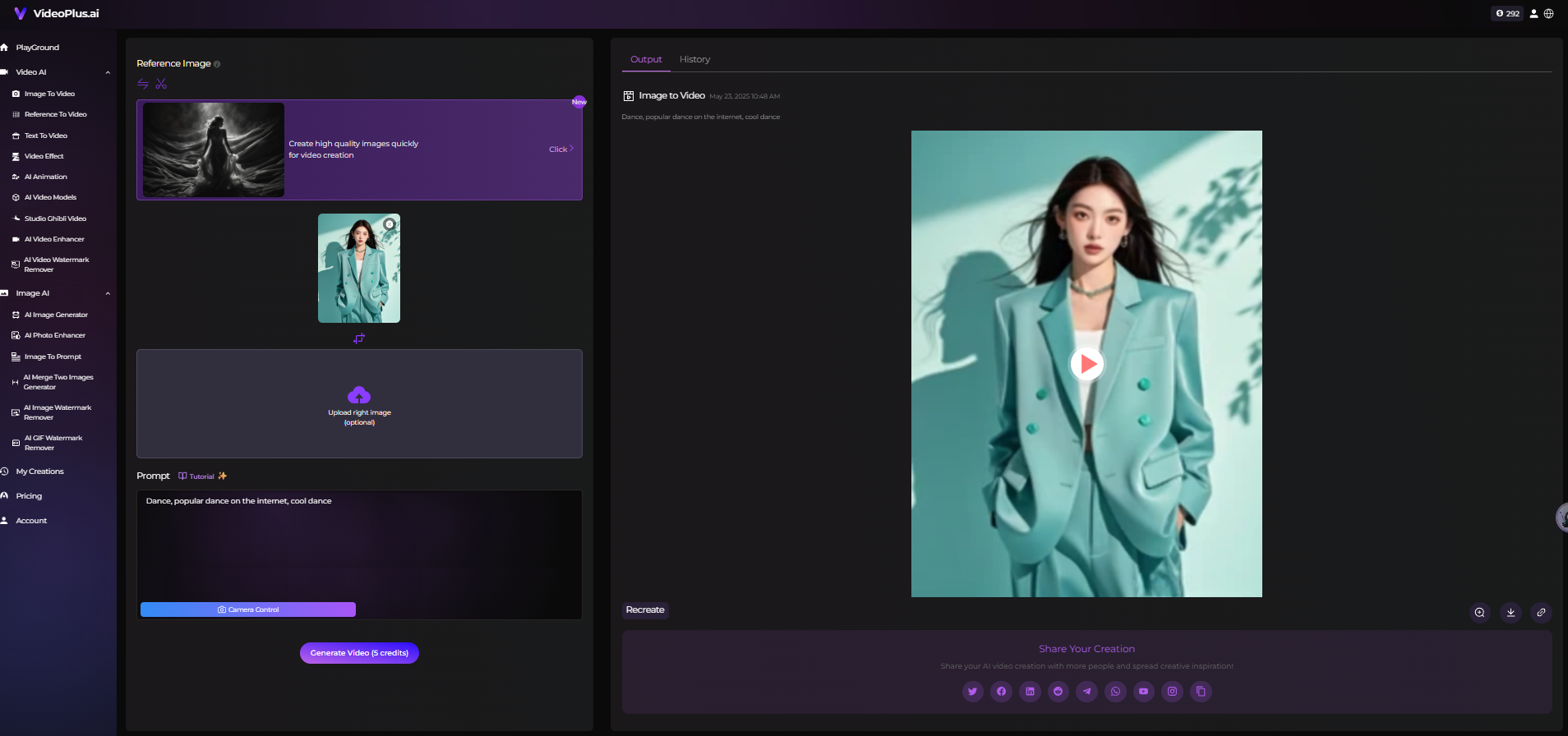Click the Camera Control button
1568x736 pixels.
click(248, 609)
